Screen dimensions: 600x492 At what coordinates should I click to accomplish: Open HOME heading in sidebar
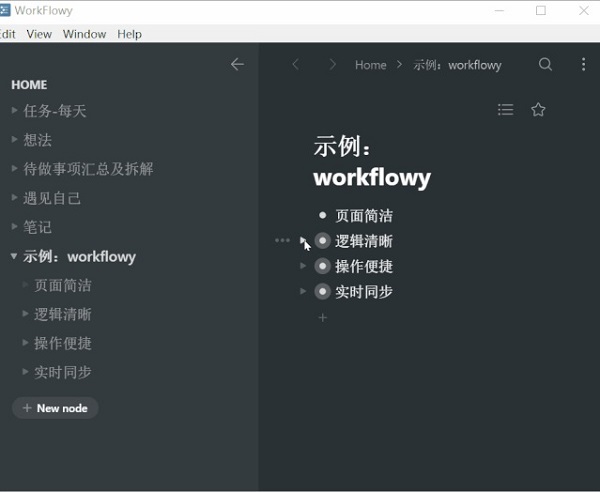[x=29, y=85]
